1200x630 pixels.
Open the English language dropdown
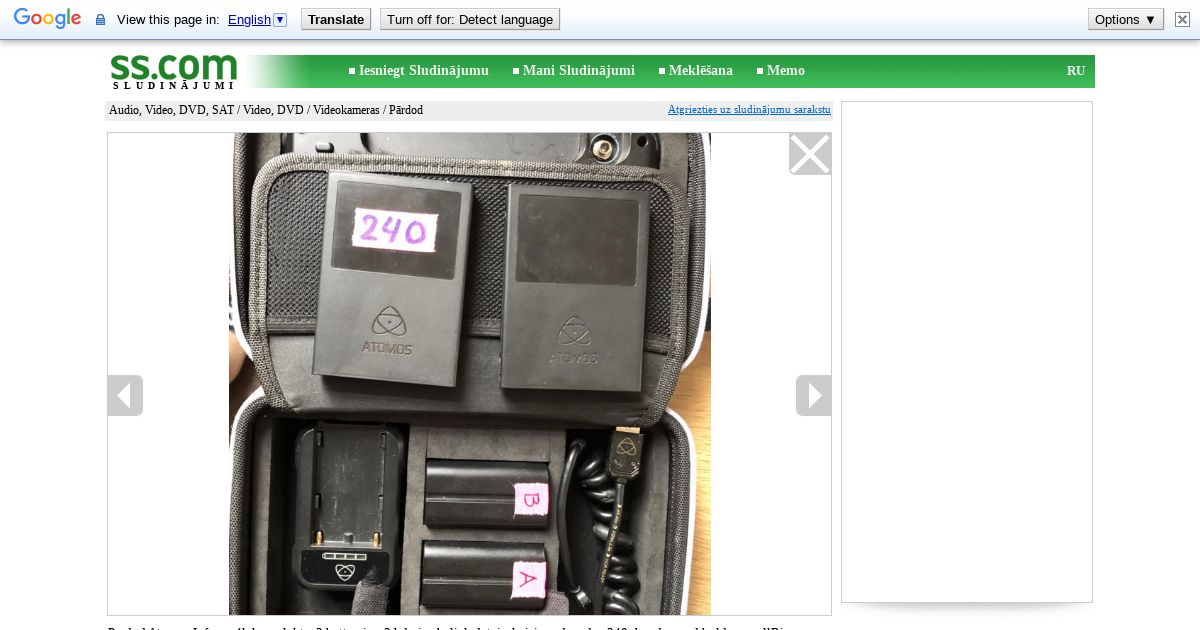[257, 19]
